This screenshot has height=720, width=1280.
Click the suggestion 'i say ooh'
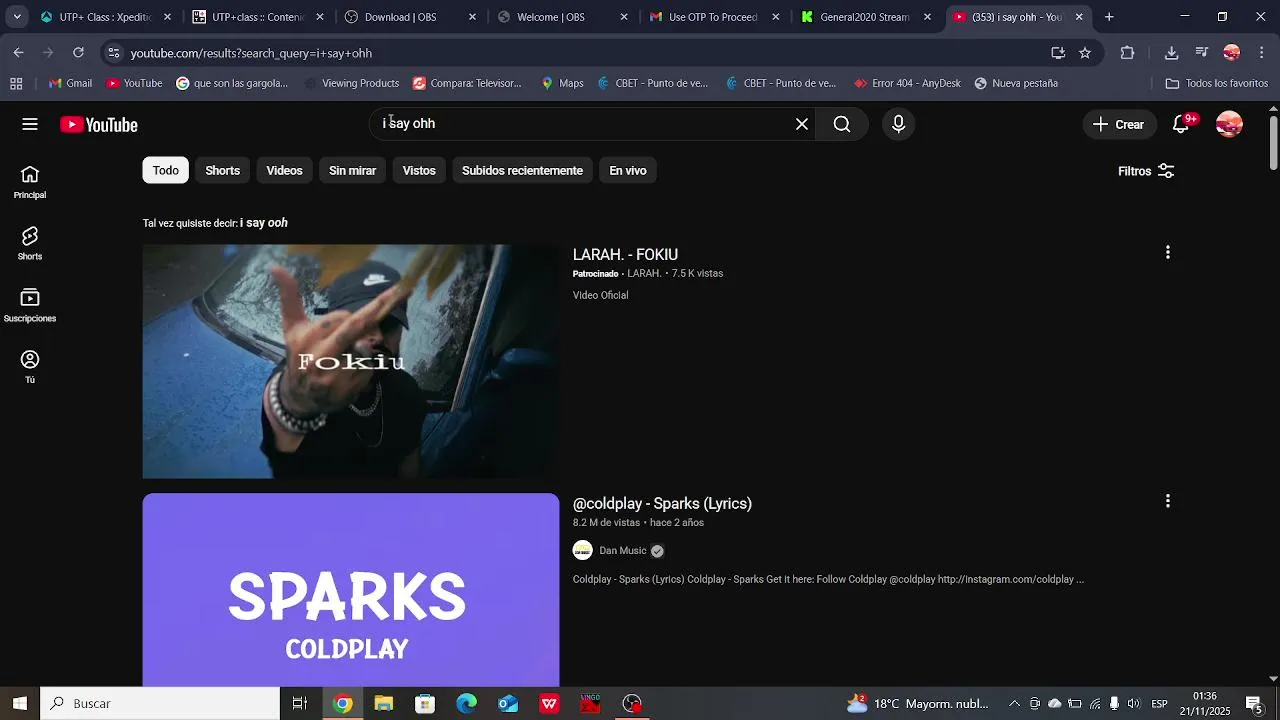[264, 223]
